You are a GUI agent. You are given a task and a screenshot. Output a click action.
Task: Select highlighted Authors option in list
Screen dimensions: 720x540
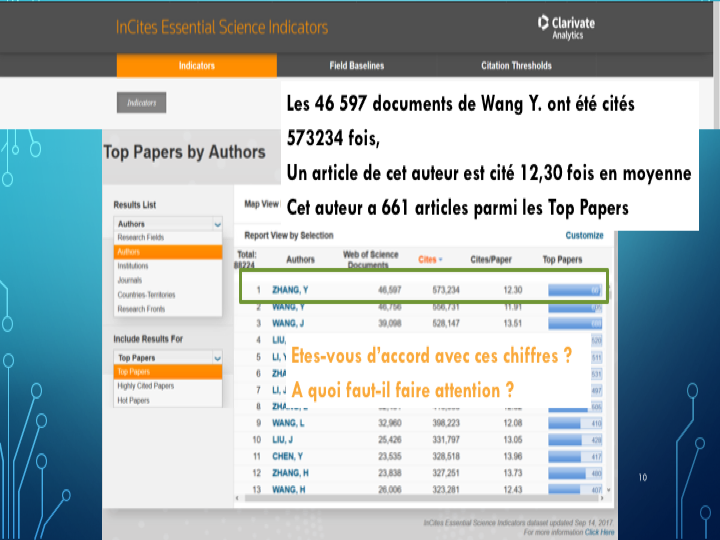coord(168,252)
